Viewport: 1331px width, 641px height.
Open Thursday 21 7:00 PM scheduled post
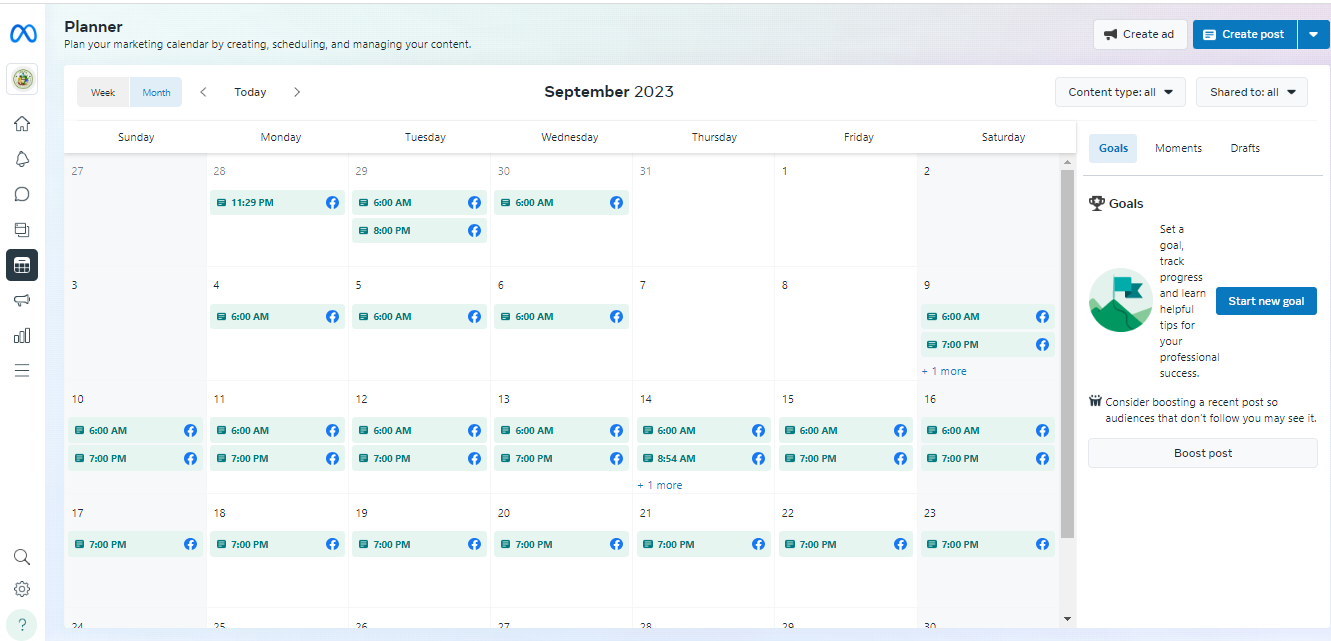click(x=703, y=544)
